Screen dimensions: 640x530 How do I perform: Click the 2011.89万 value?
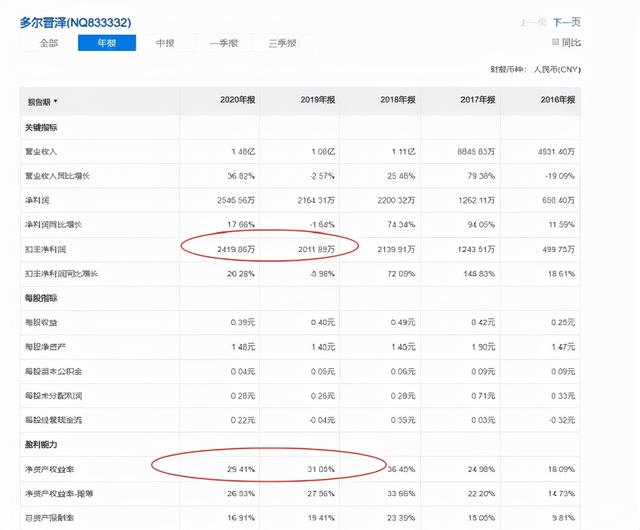pos(316,249)
